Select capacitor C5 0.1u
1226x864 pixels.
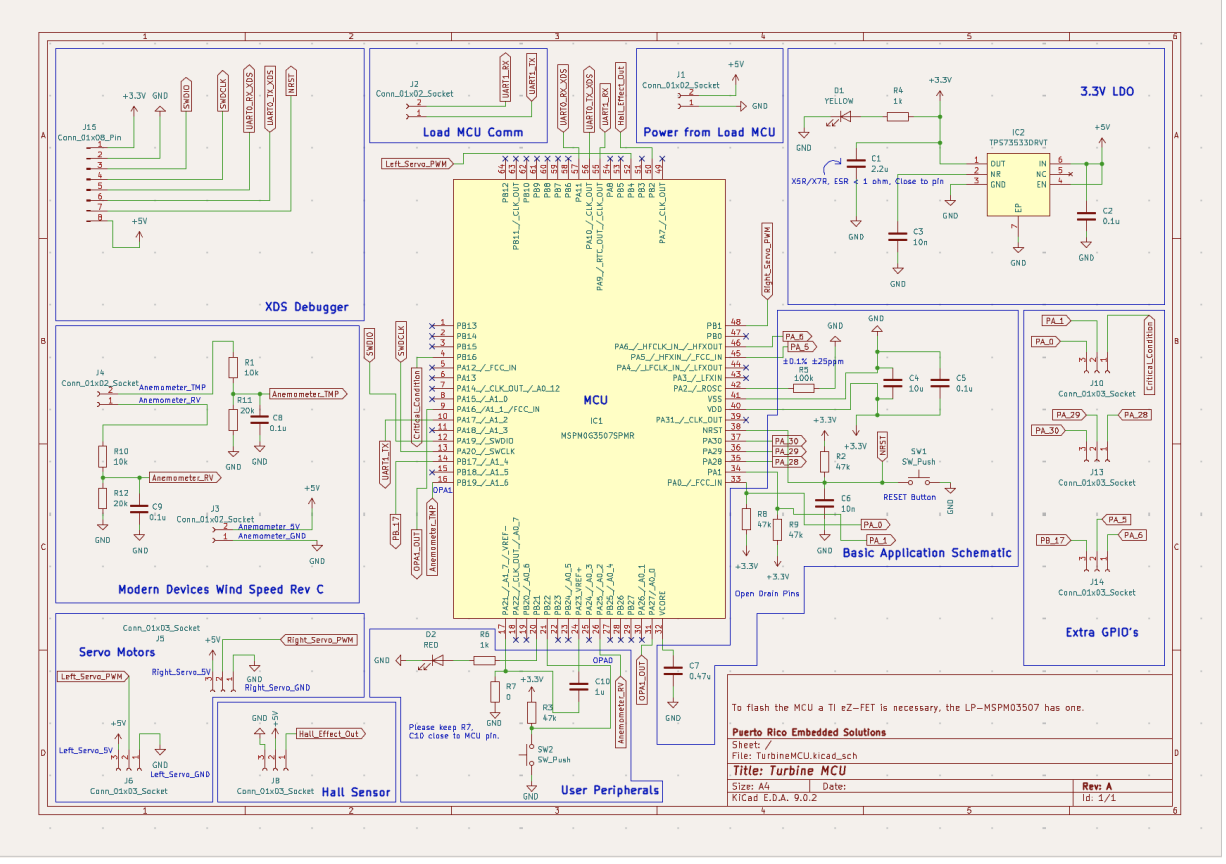[x=938, y=382]
